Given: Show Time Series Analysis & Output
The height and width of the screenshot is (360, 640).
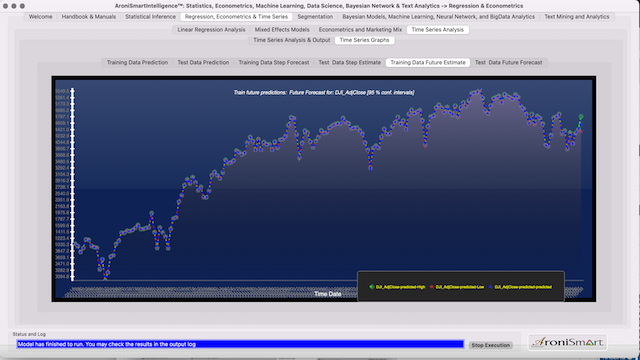Looking at the screenshot, I should [x=291, y=40].
